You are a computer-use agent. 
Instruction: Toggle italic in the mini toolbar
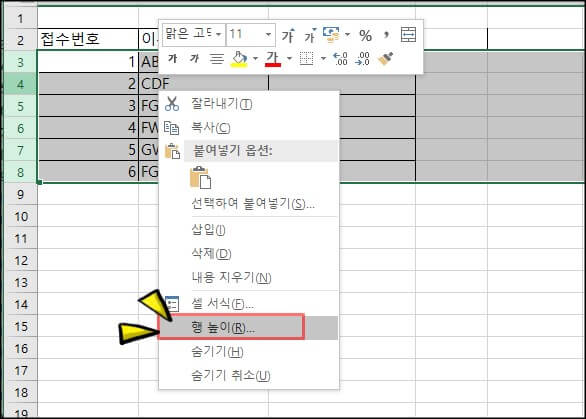click(194, 58)
